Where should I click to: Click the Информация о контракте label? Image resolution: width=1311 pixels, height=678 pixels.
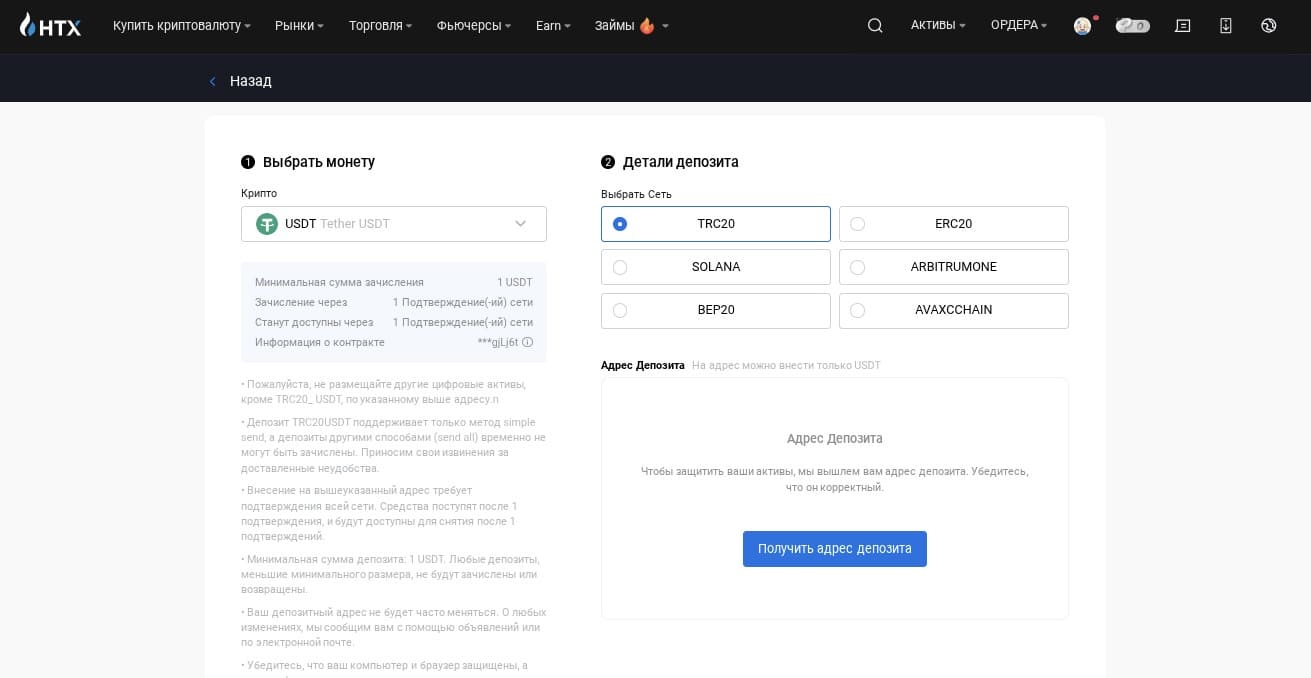coord(320,342)
